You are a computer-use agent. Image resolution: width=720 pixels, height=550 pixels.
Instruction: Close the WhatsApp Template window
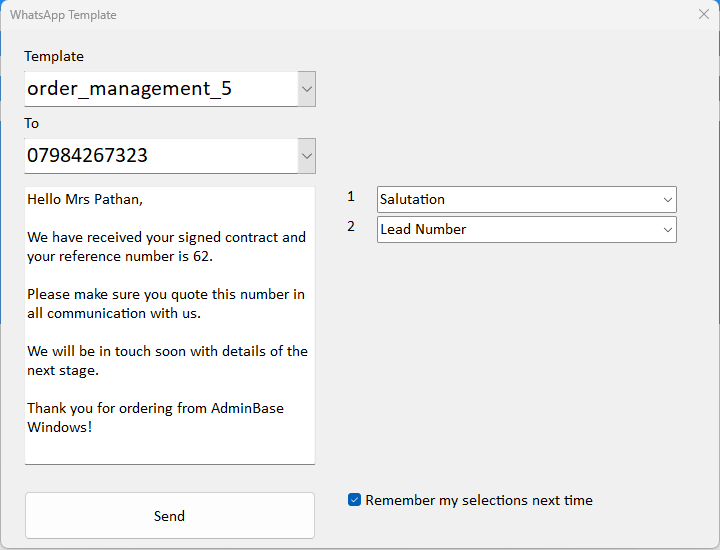[x=703, y=14]
